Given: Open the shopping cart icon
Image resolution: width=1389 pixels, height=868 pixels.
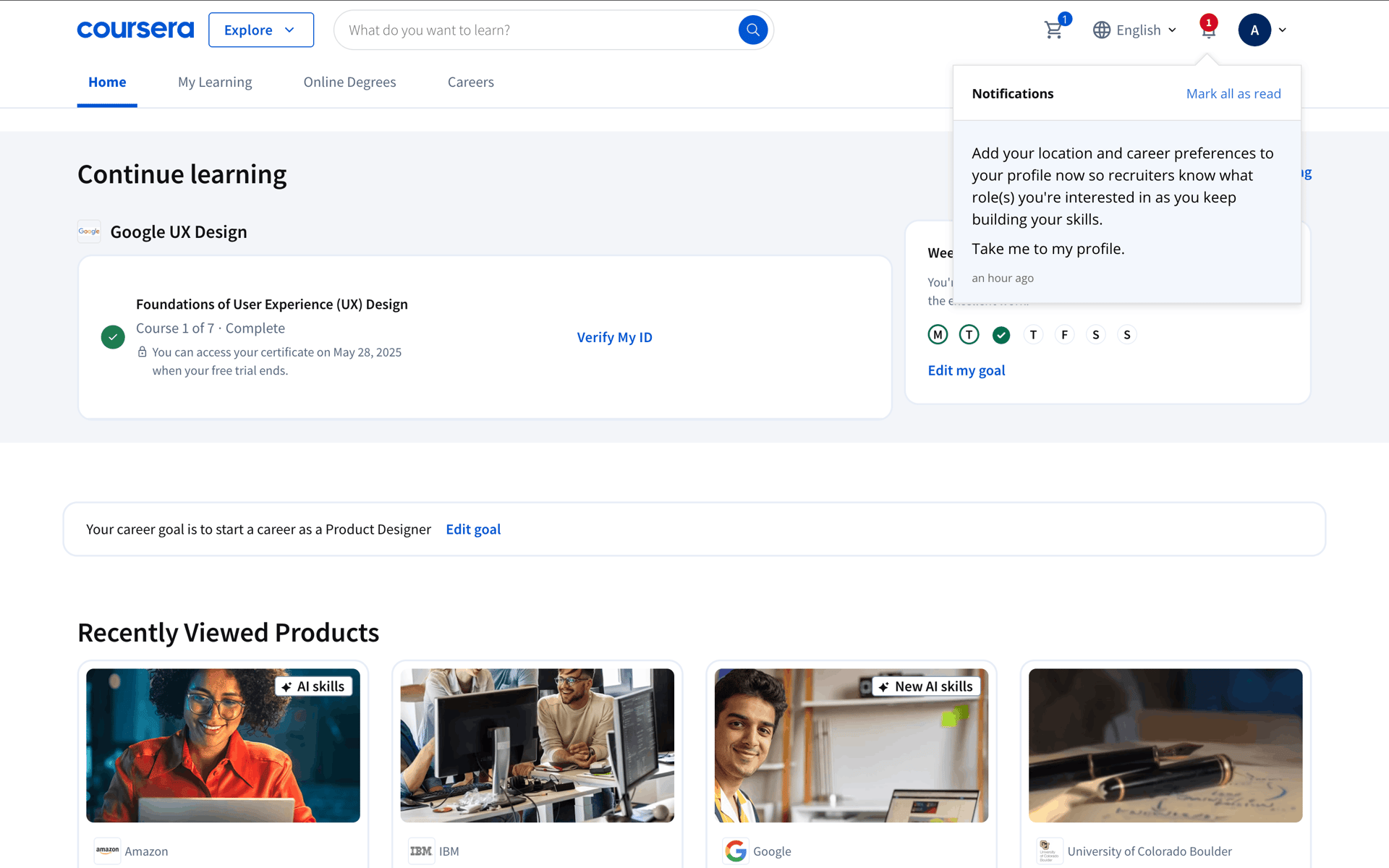Looking at the screenshot, I should tap(1053, 30).
